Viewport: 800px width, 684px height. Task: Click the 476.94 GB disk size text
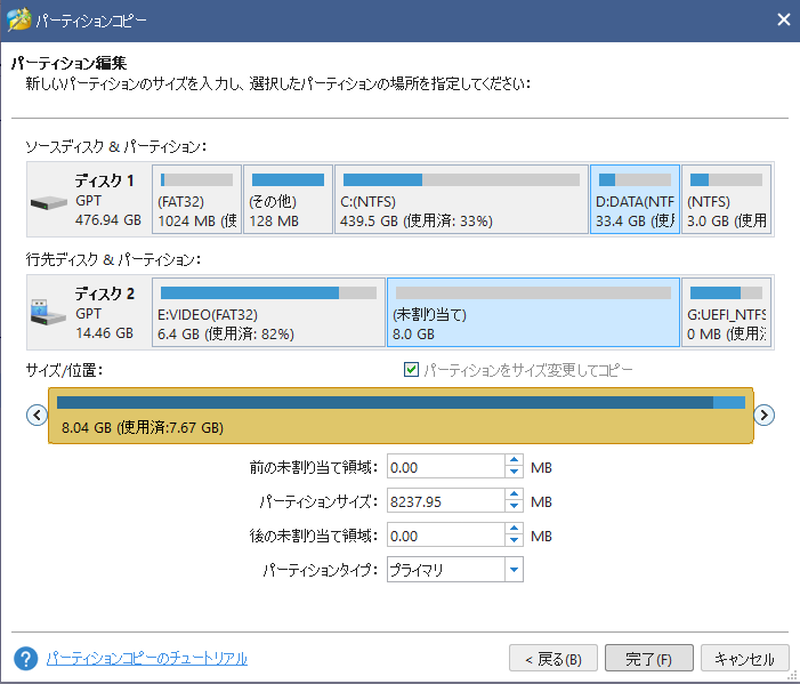(108, 220)
